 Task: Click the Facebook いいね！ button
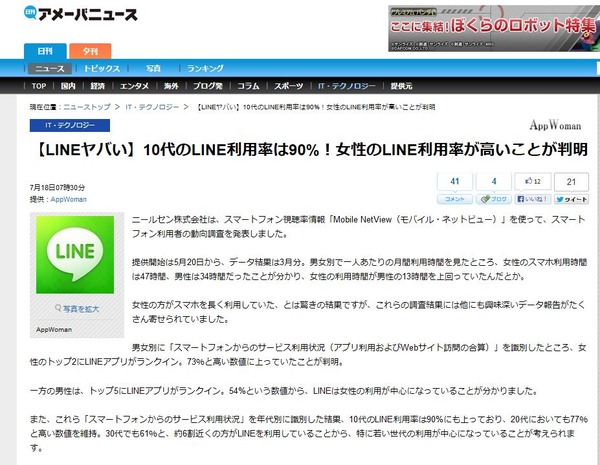pos(533,199)
